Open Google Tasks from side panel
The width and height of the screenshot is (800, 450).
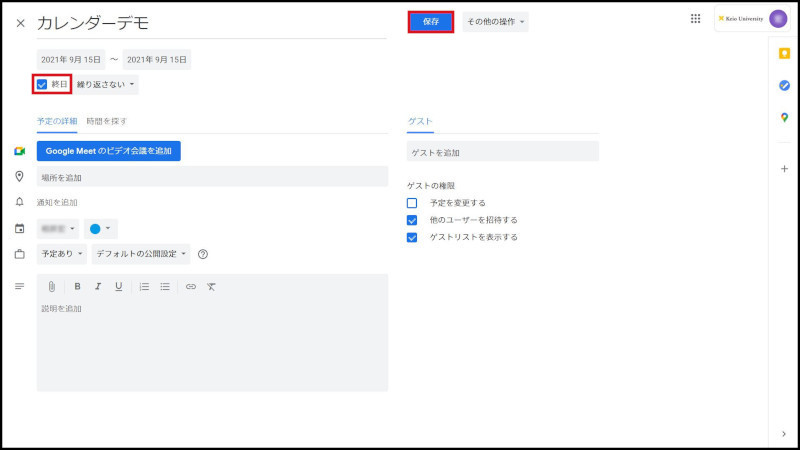coord(784,86)
